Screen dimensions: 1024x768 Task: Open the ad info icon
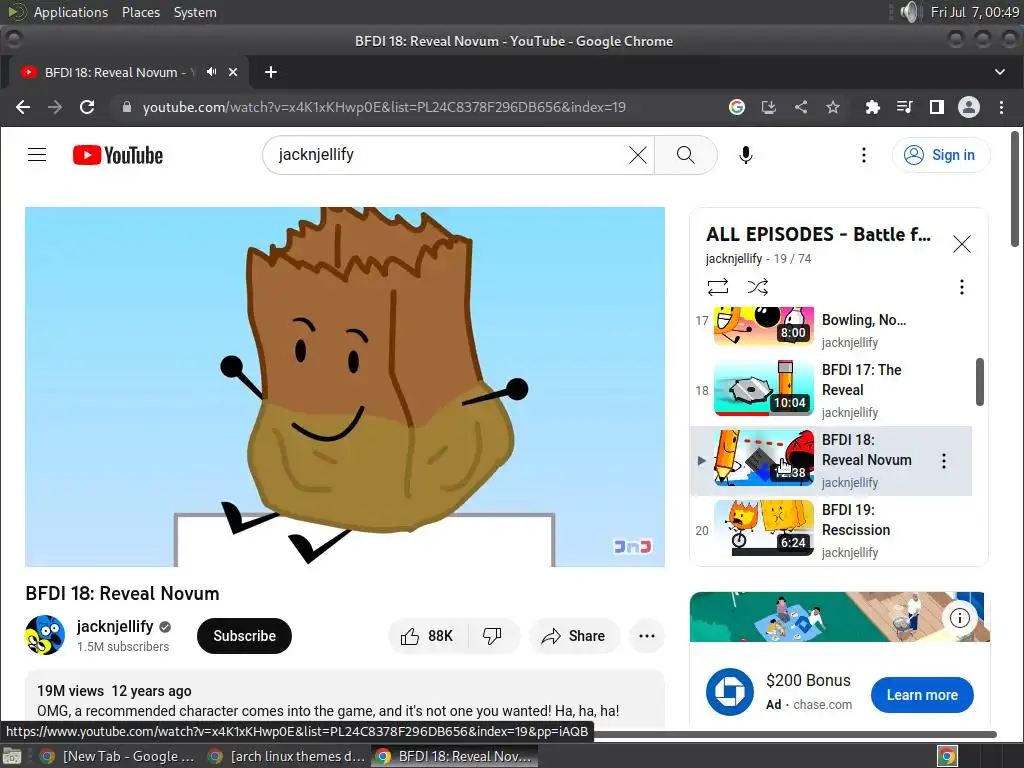click(959, 617)
